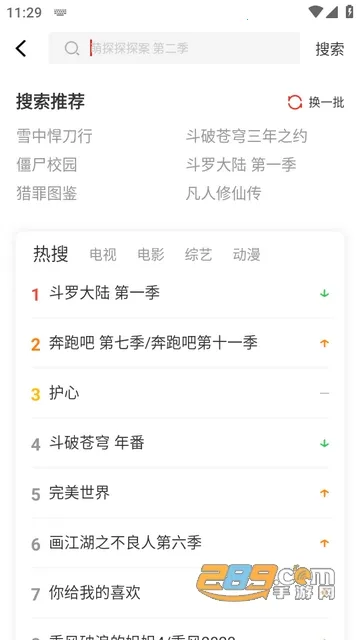Tap the orange up arrow beside 完美世界

tap(324, 493)
